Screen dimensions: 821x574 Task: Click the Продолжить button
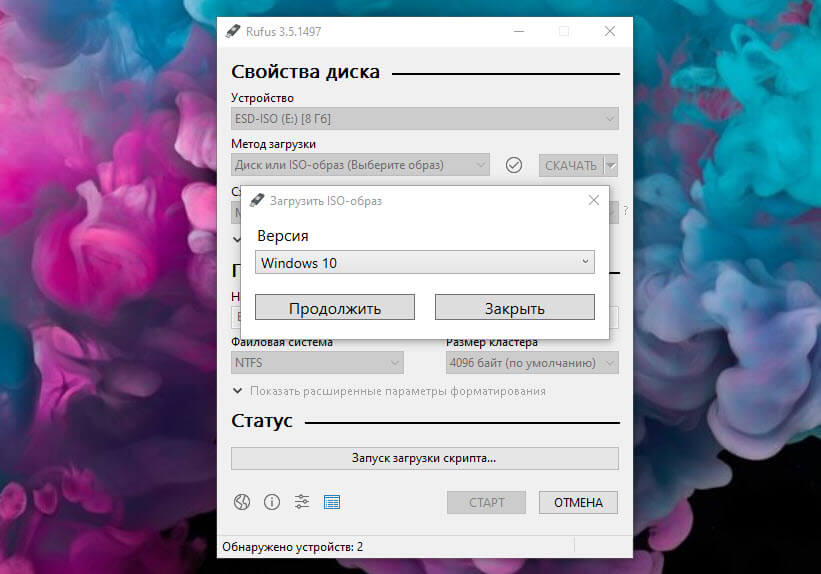coord(335,307)
